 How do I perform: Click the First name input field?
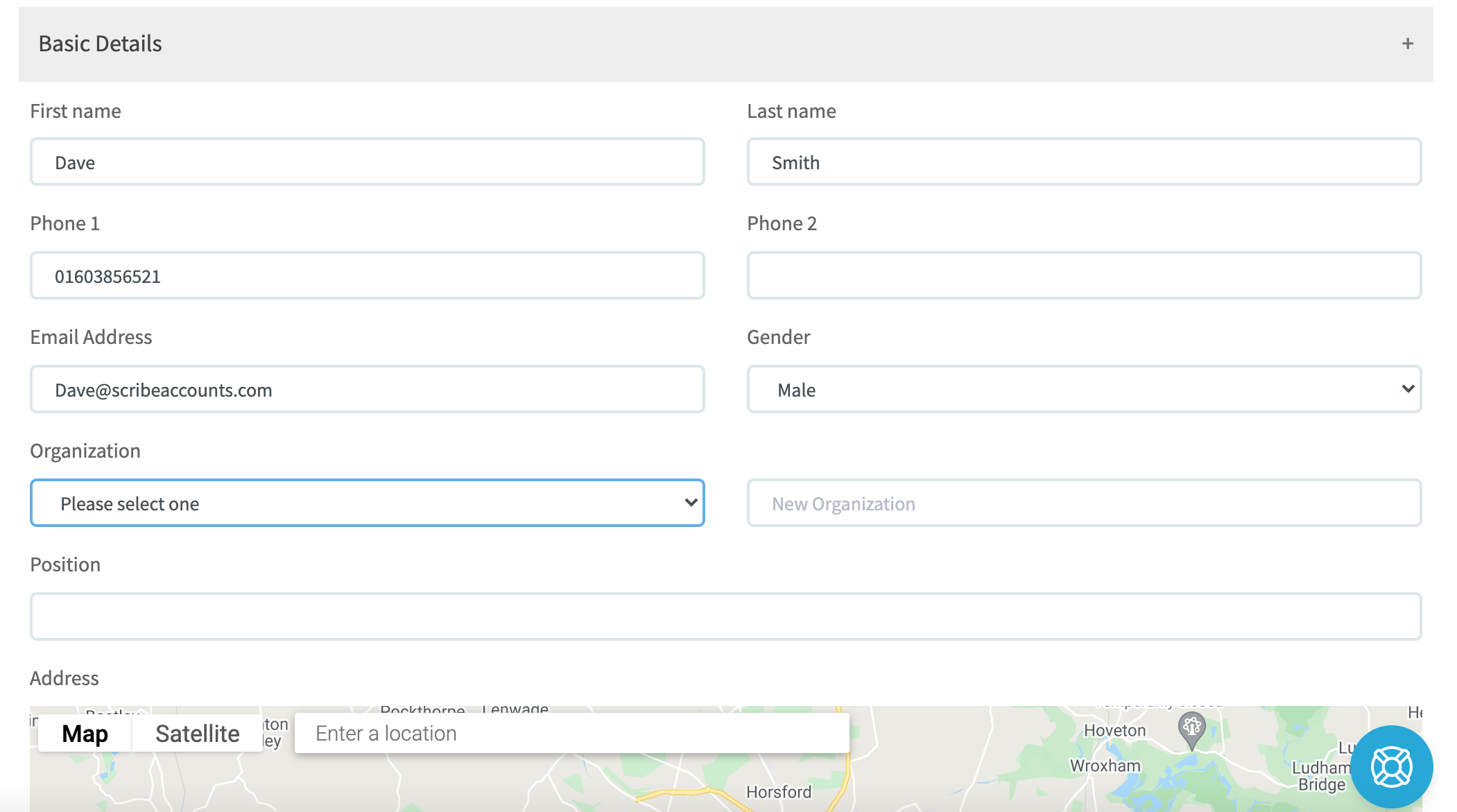coord(367,161)
